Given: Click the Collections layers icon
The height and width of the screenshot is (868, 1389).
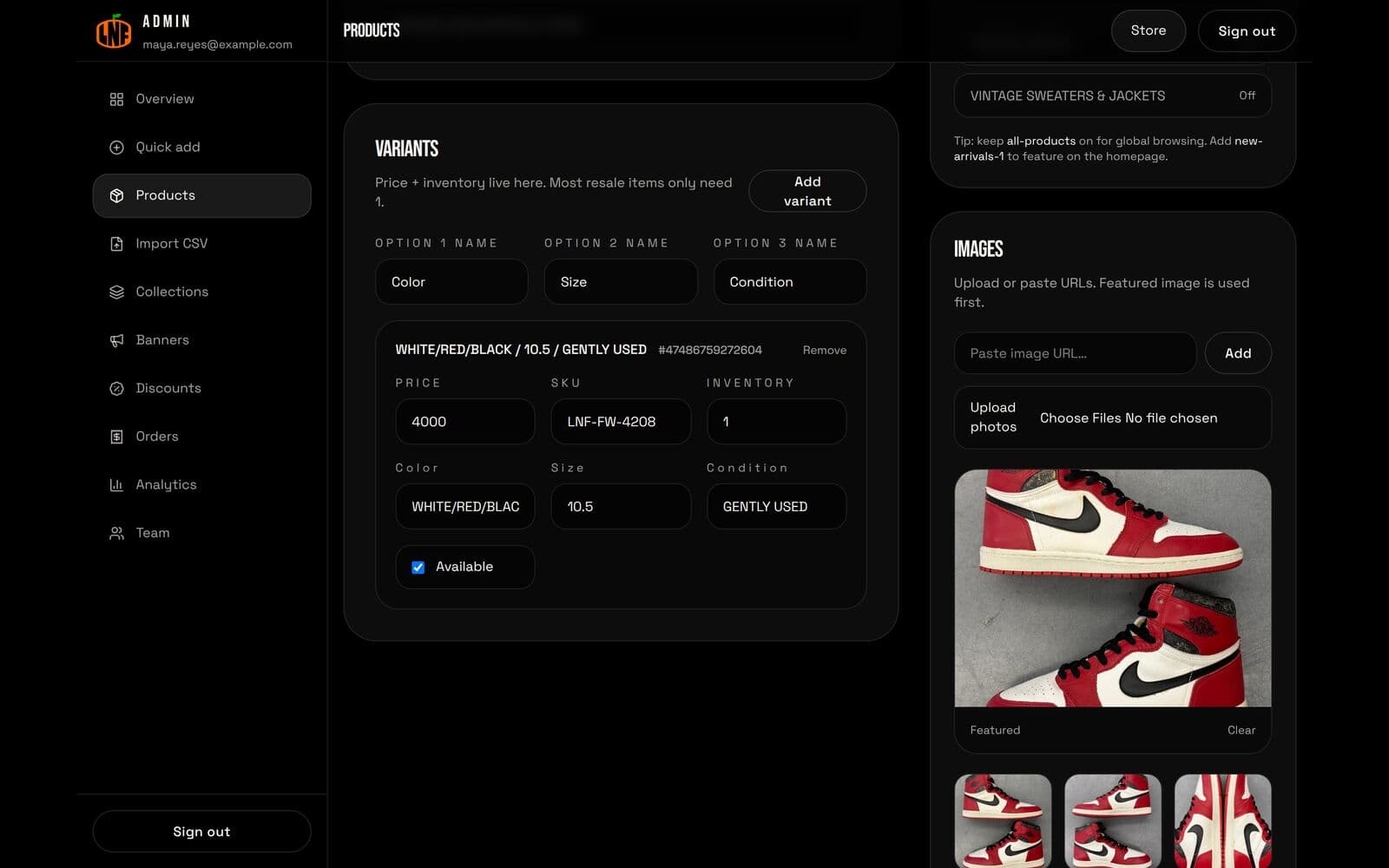Looking at the screenshot, I should [116, 292].
